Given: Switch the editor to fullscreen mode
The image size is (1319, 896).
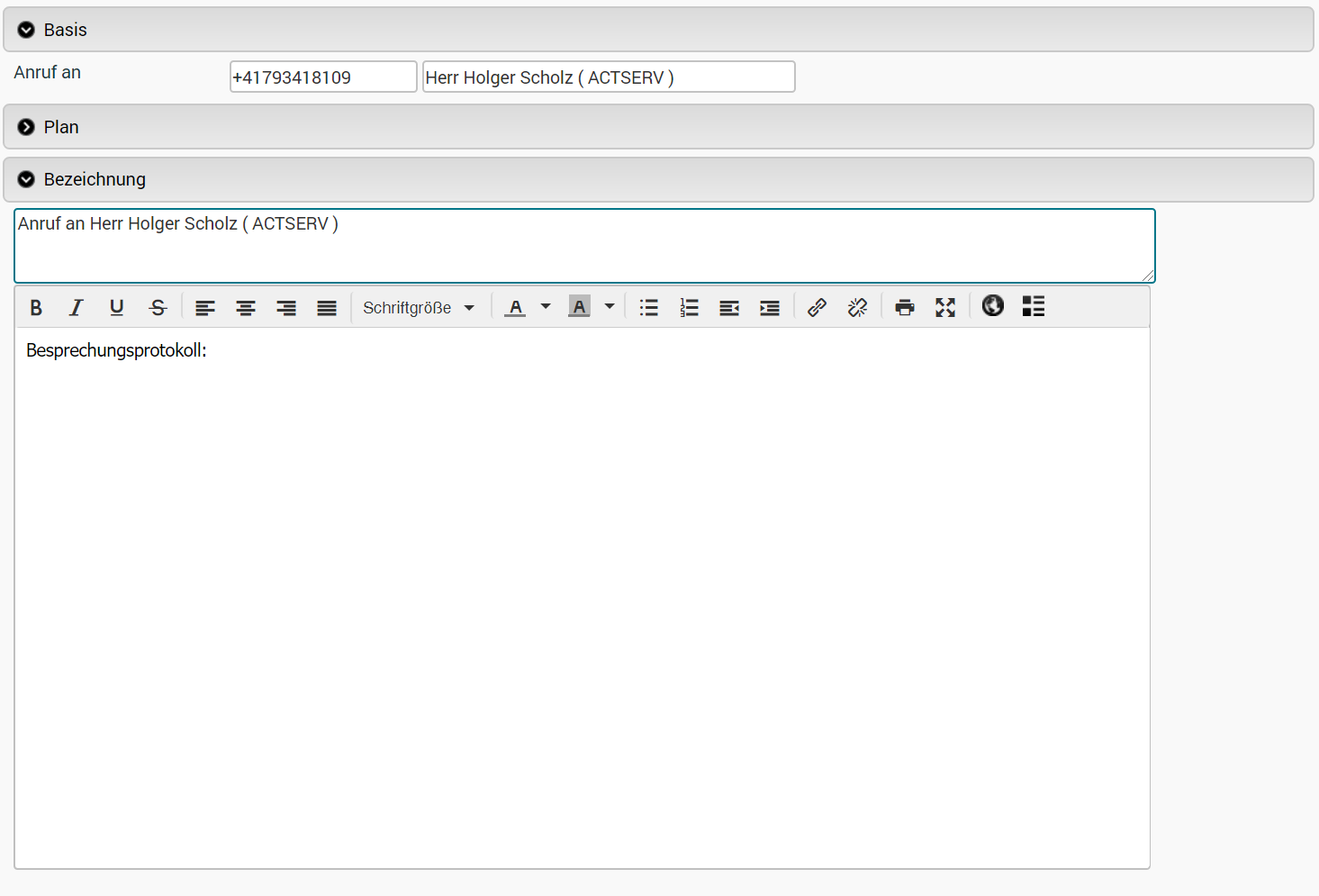Looking at the screenshot, I should click(945, 308).
